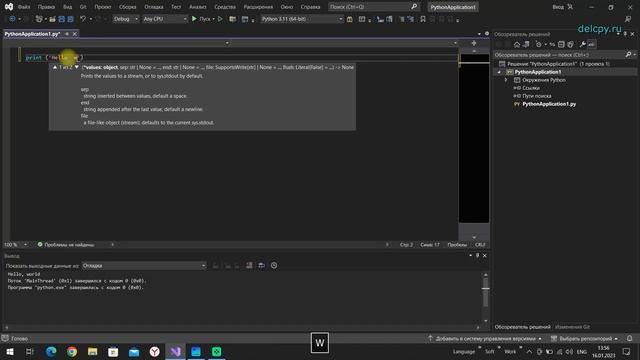Toggle word wrap icon in Output panel
The height and width of the screenshot is (360, 640).
(x=262, y=265)
